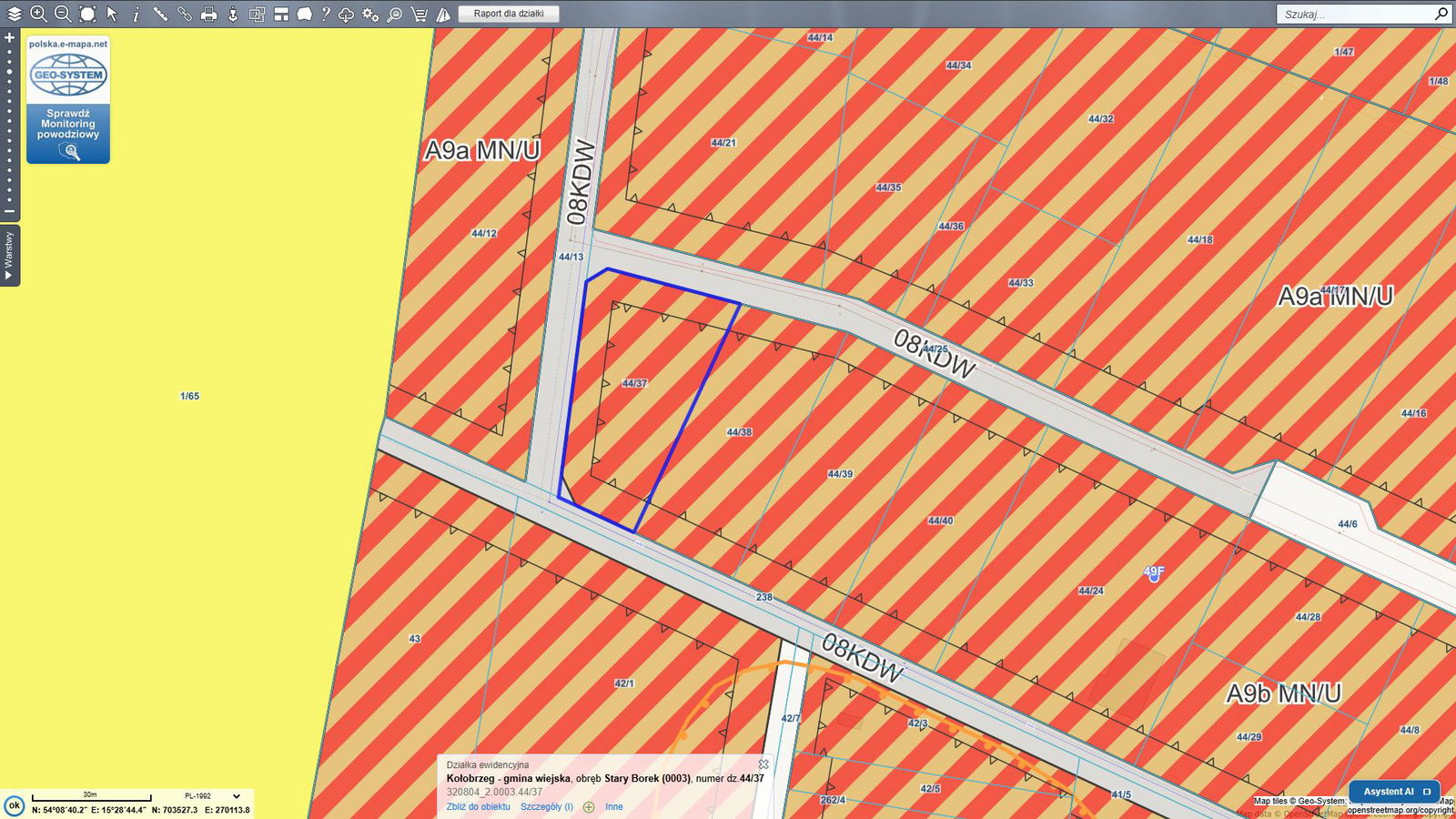The height and width of the screenshot is (819, 1456).
Task: Click plus on the zoom slider
Action: [10, 37]
